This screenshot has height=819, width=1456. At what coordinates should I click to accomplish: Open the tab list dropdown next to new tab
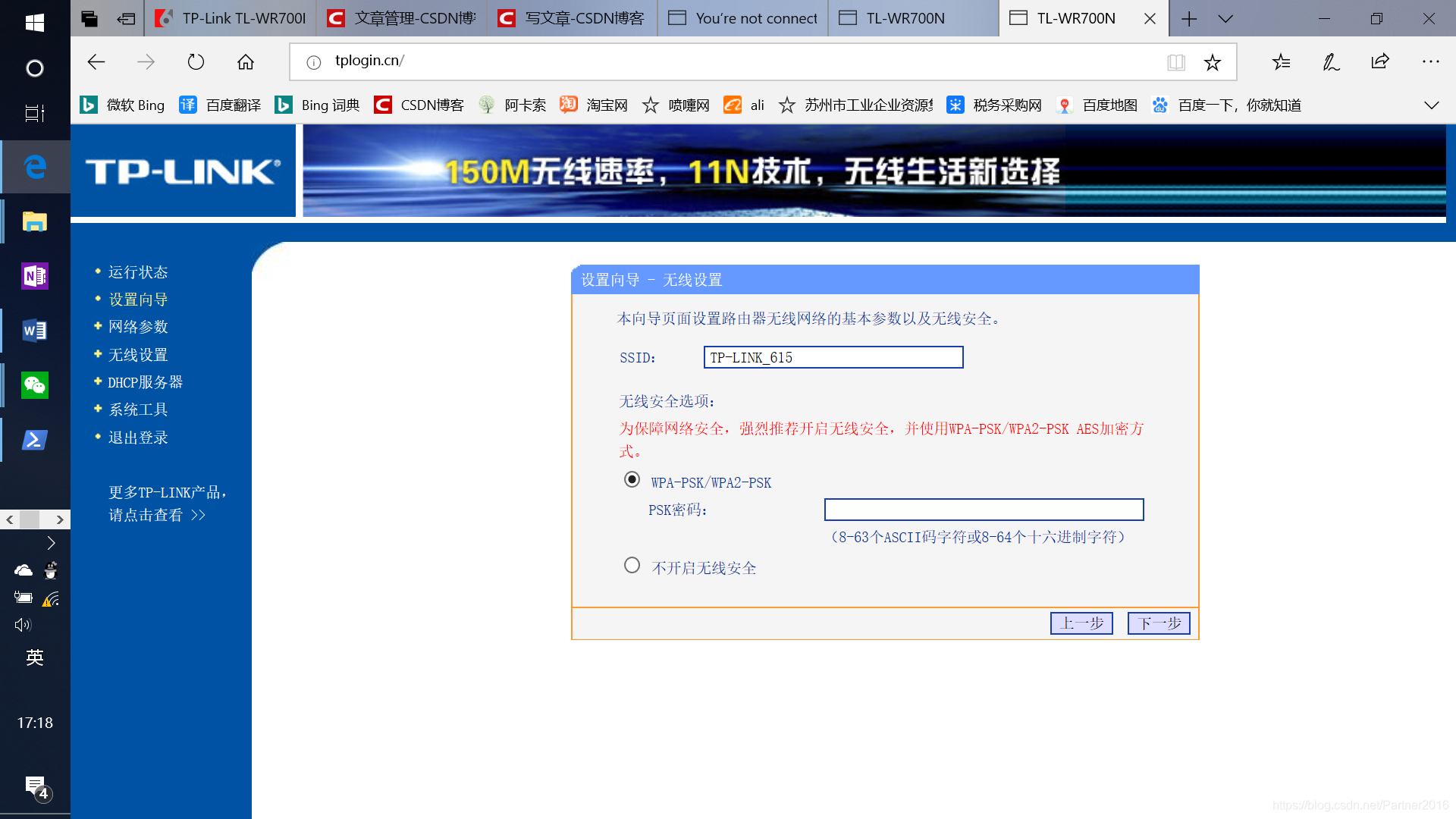click(1225, 18)
